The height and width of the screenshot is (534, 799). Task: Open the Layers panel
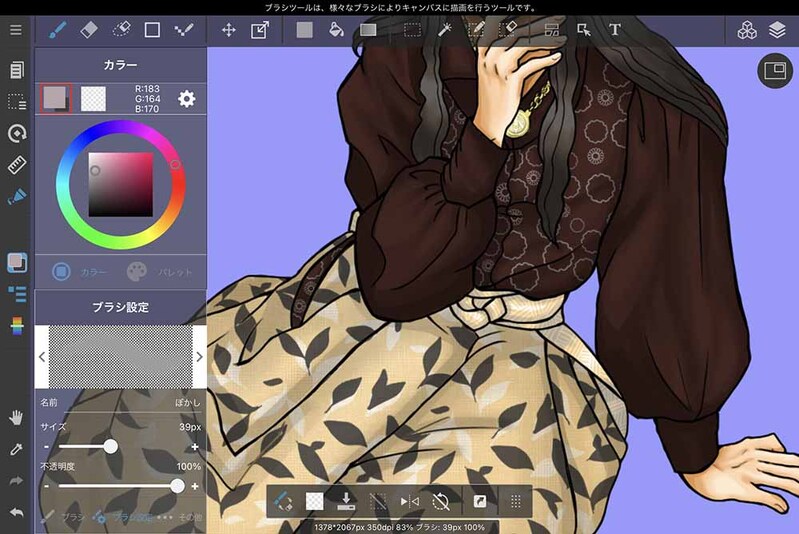pos(777,30)
